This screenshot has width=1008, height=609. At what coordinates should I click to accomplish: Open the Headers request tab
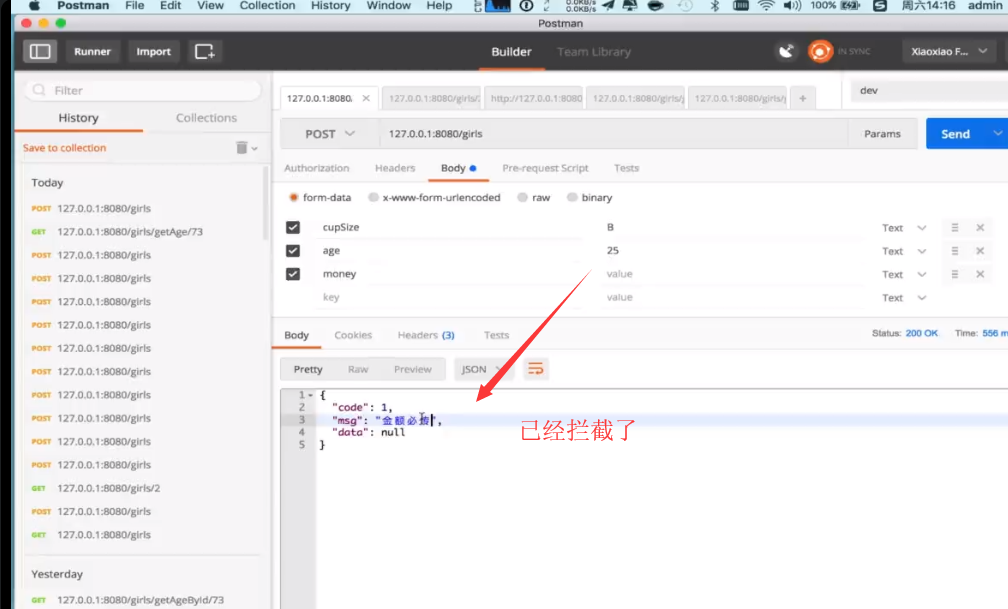395,168
